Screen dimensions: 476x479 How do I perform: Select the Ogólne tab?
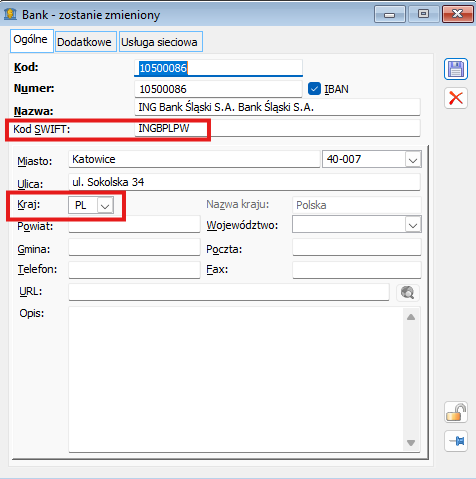pyautogui.click(x=31, y=41)
